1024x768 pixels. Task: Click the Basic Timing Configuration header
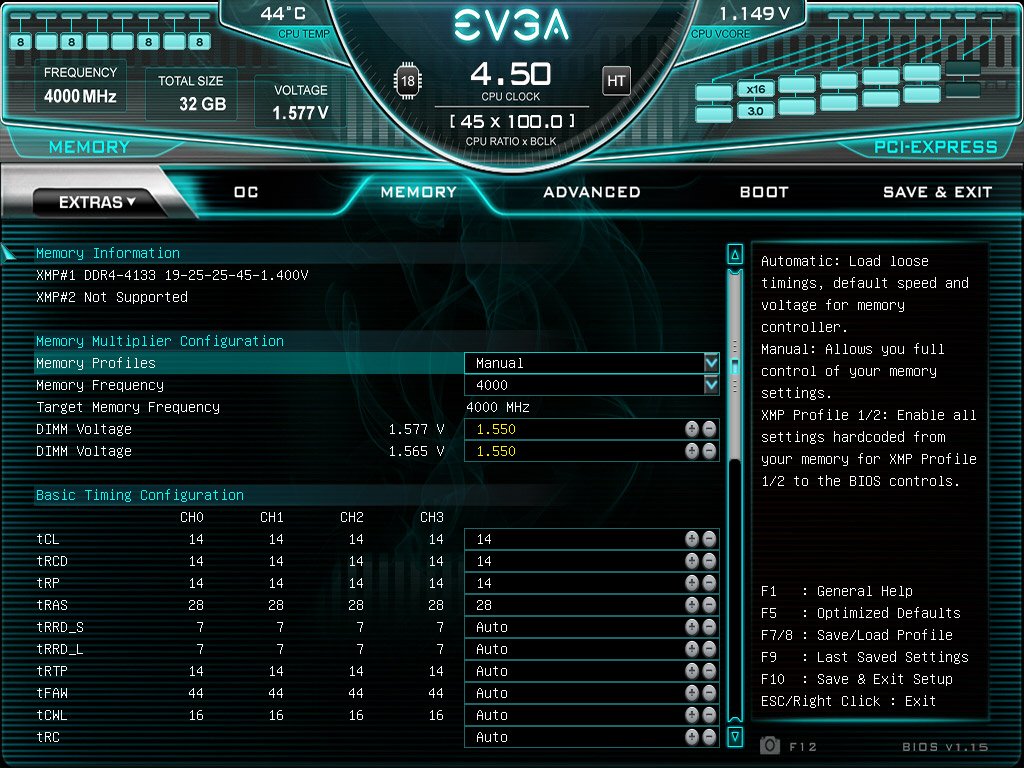(140, 495)
